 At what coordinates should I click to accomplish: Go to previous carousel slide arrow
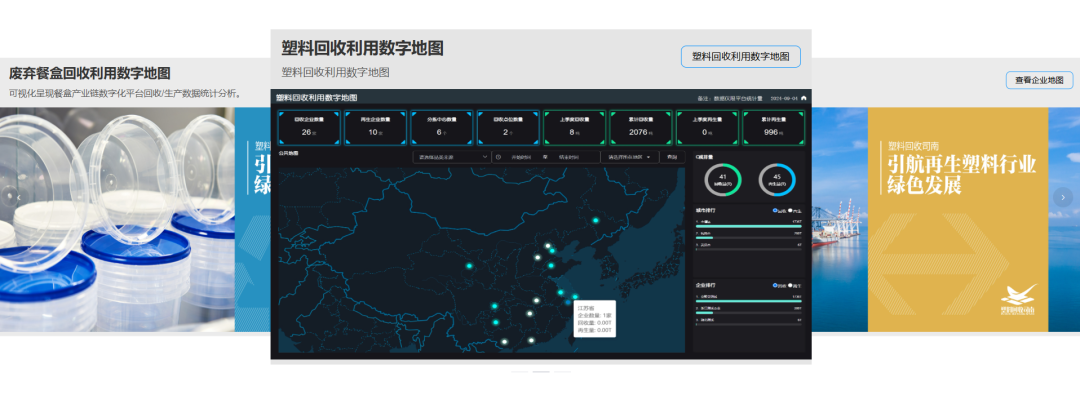click(19, 198)
